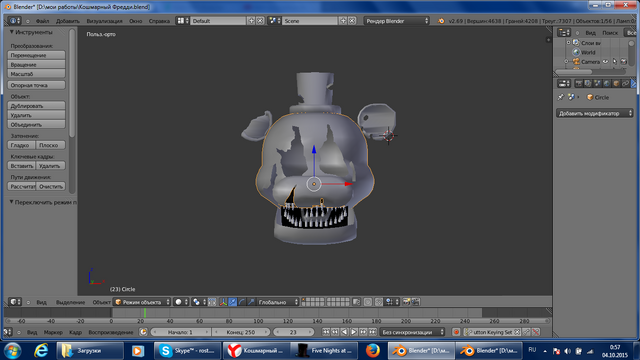
Task: Pin the properties context with pushpin
Action: (561, 97)
